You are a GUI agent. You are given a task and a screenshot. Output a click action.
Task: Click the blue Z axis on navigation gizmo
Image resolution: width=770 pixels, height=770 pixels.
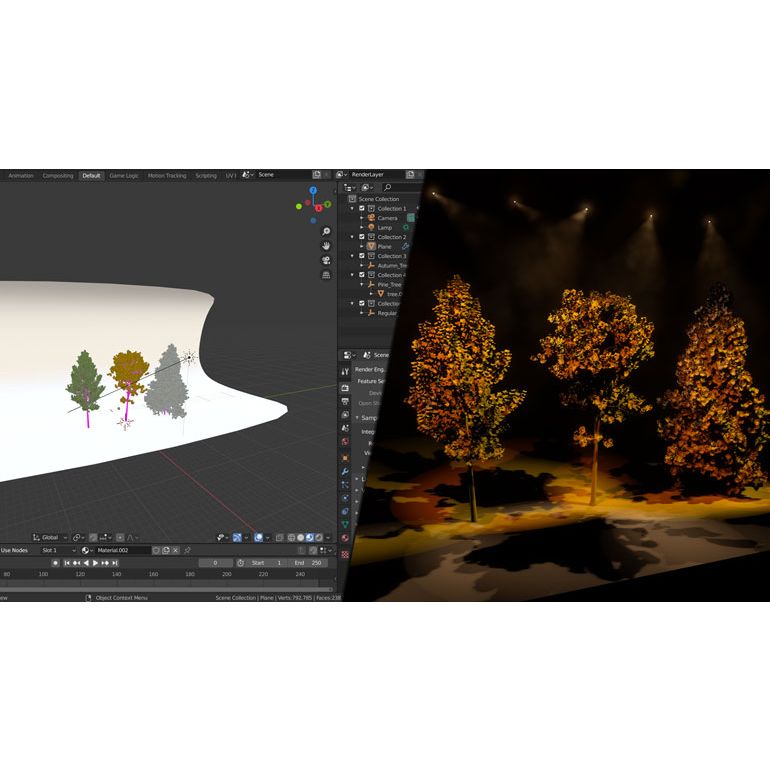click(x=313, y=190)
